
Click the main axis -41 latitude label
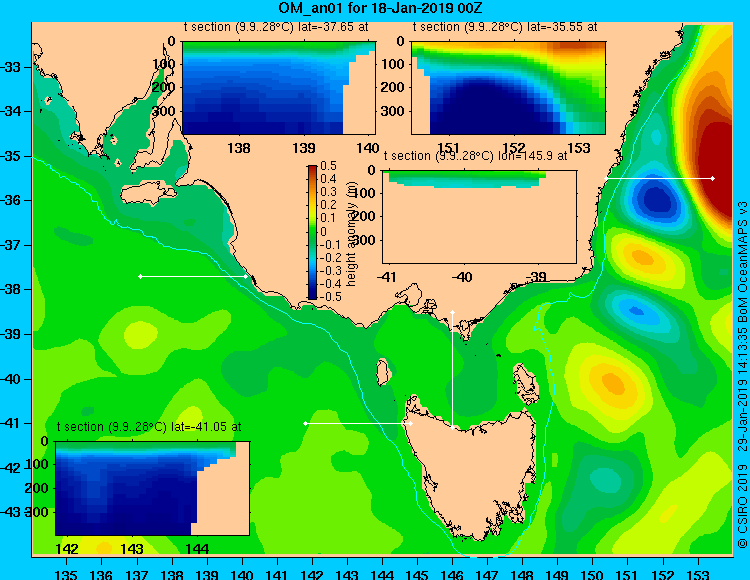tap(11, 424)
